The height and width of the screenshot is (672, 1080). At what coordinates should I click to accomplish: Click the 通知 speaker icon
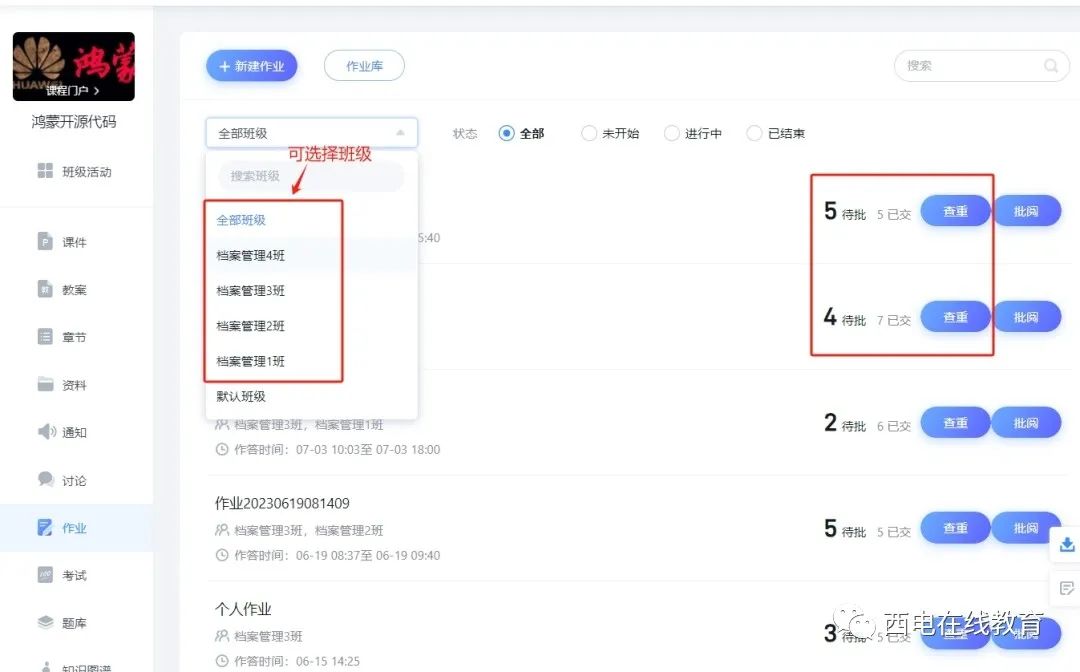[46, 432]
